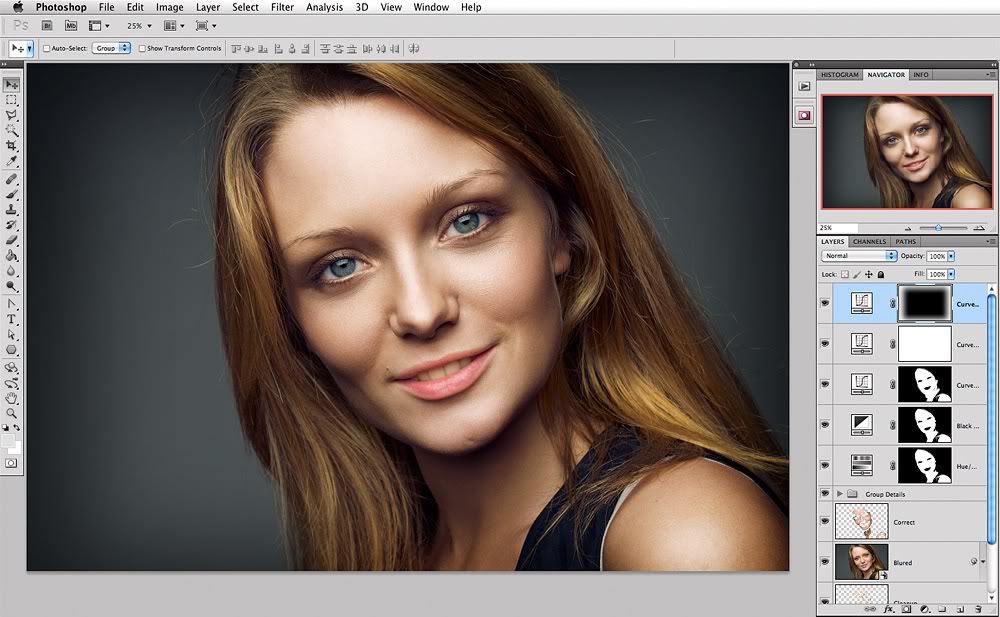Select the Blured layer thumbnail
Image resolution: width=1000 pixels, height=617 pixels.
pyautogui.click(x=860, y=562)
